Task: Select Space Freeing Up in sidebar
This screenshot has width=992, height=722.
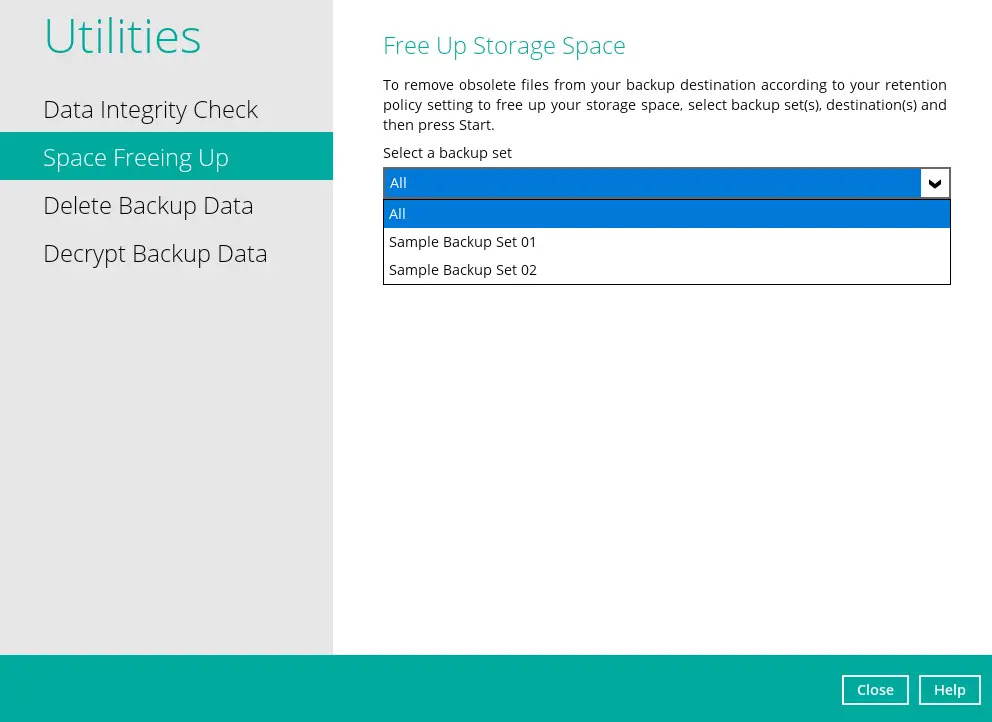Action: (136, 158)
